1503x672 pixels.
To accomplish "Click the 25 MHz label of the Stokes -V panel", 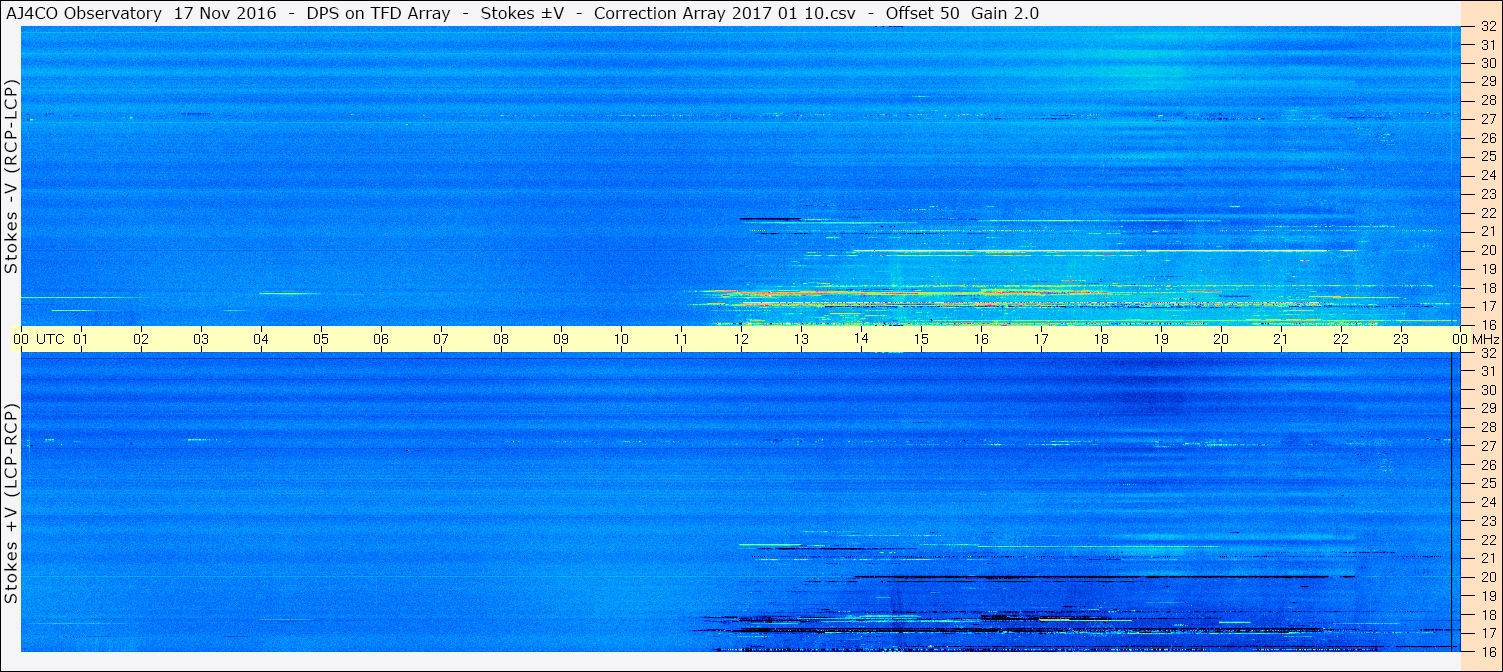I will point(1488,156).
